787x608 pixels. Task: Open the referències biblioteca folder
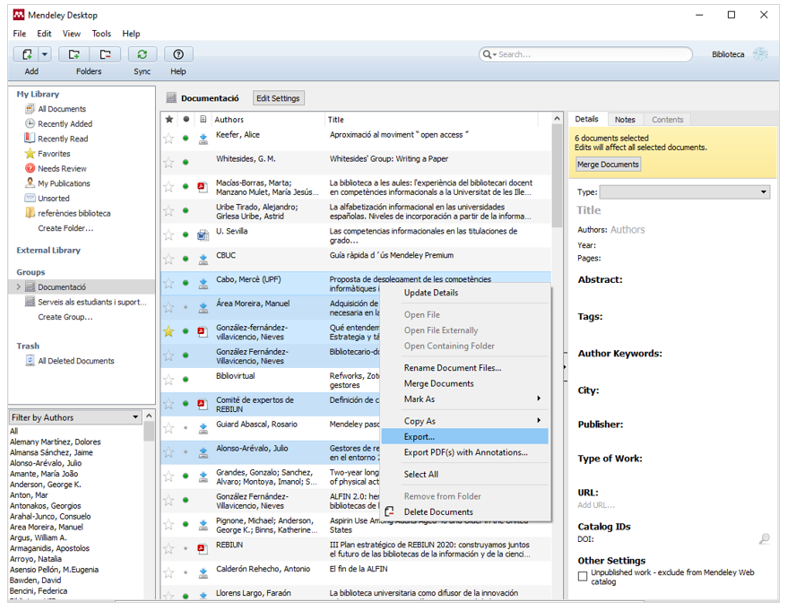74,213
